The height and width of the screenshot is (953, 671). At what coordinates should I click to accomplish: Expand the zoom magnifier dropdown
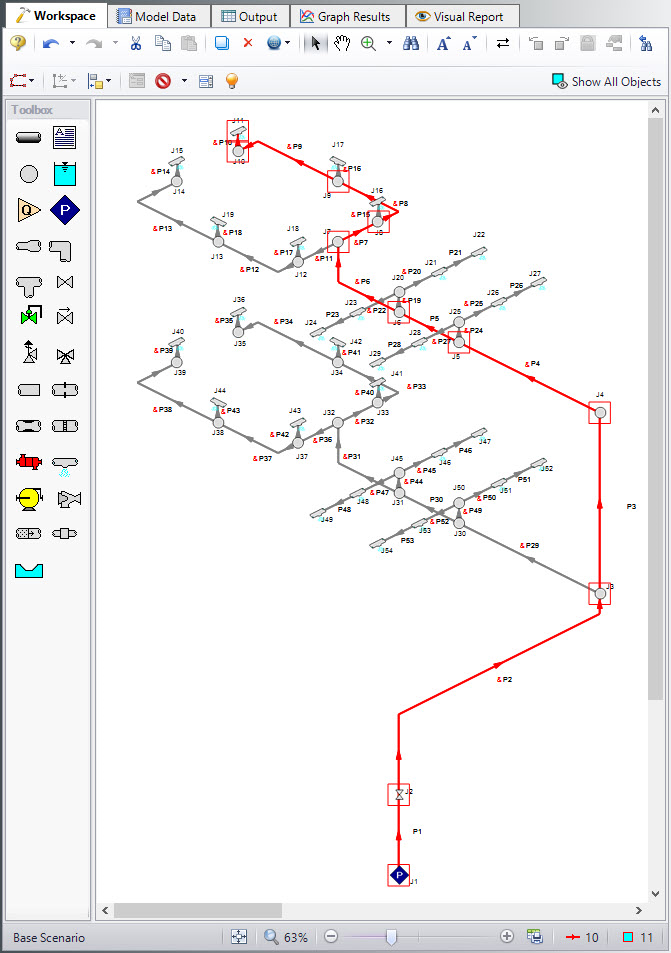point(387,43)
